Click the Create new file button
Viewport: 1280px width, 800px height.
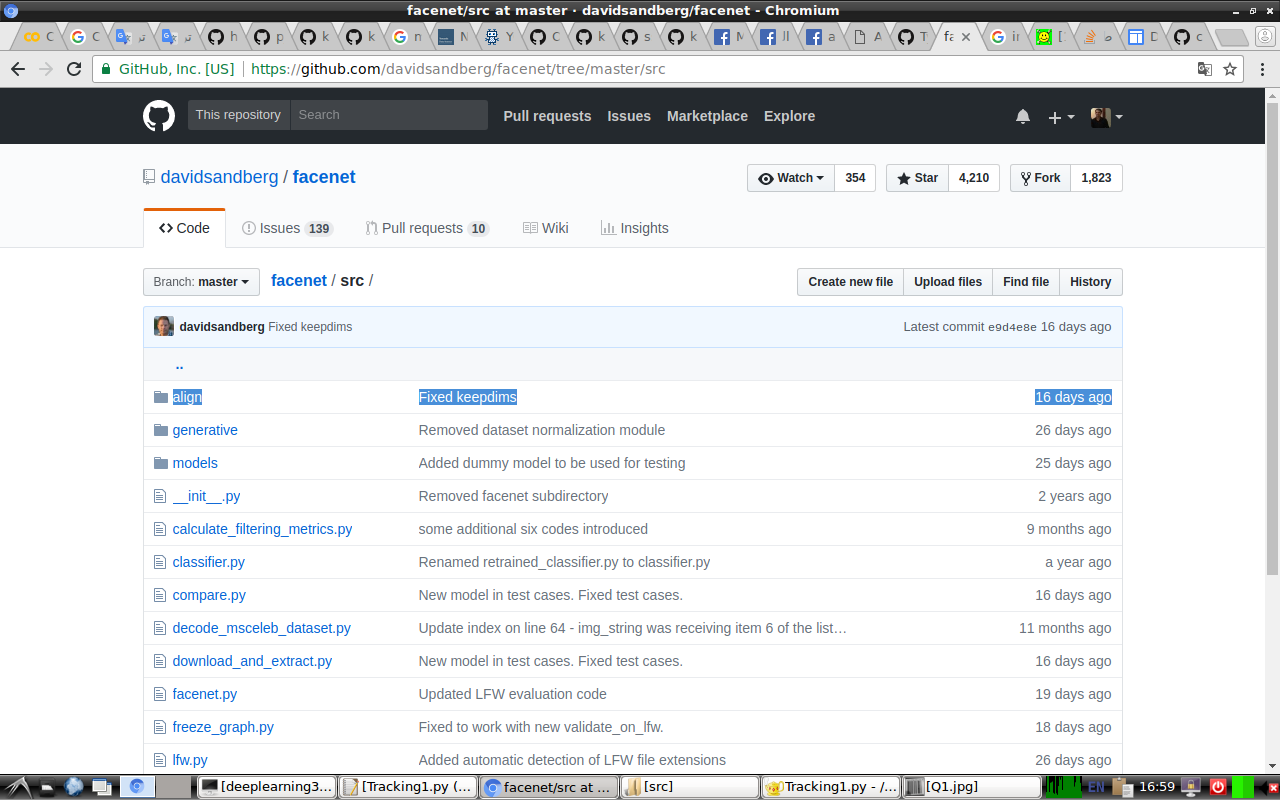click(850, 282)
